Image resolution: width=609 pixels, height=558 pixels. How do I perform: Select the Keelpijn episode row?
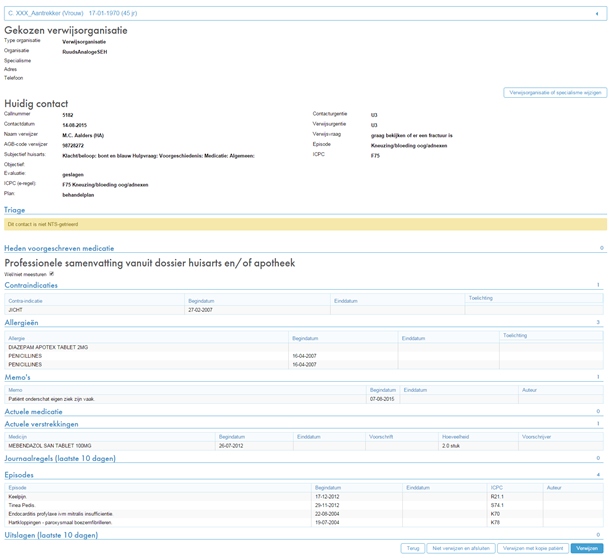tap(18, 497)
